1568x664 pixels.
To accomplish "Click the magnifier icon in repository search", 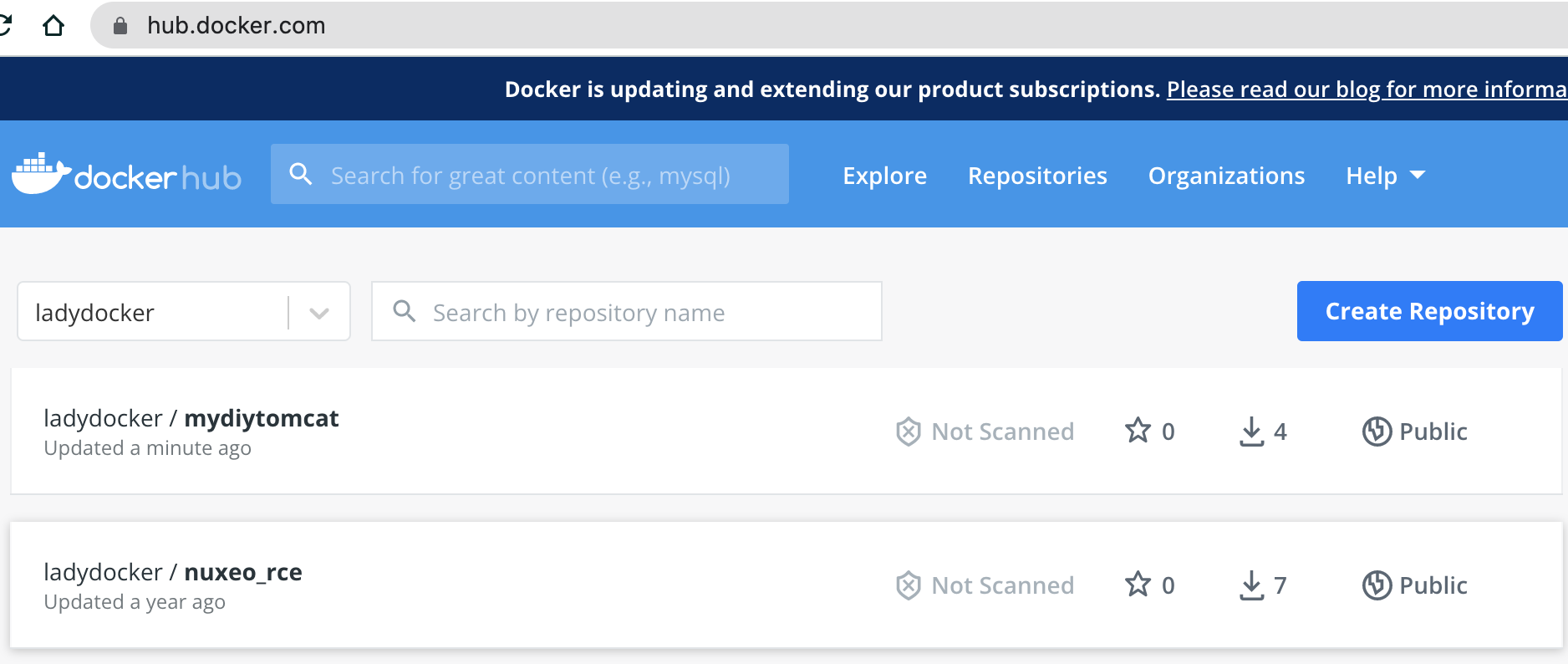I will (405, 311).
